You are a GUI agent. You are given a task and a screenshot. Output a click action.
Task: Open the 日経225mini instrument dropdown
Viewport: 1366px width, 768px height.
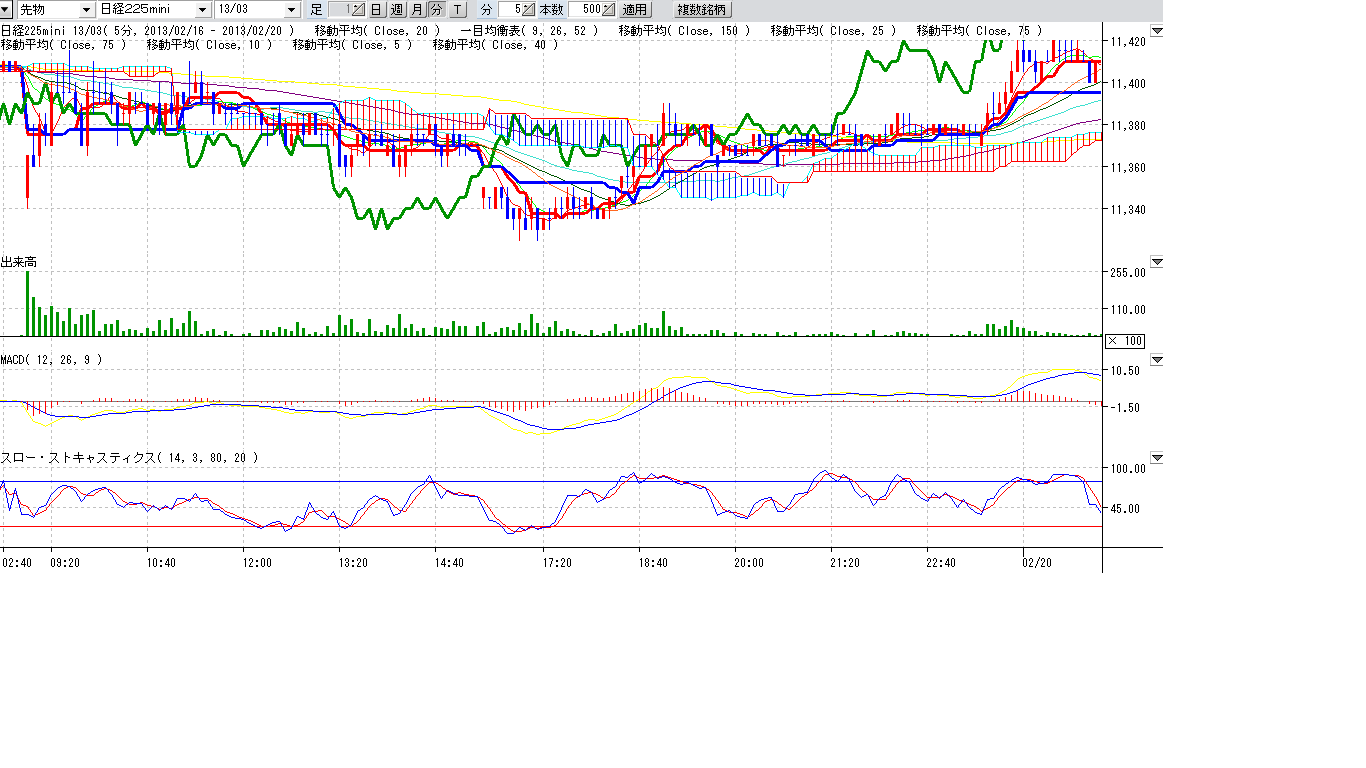[203, 10]
